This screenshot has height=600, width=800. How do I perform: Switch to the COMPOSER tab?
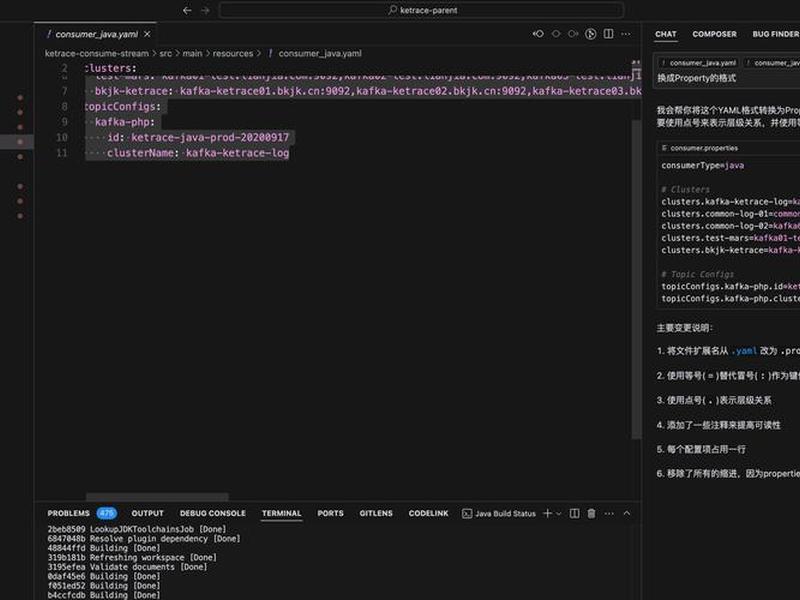tap(714, 34)
